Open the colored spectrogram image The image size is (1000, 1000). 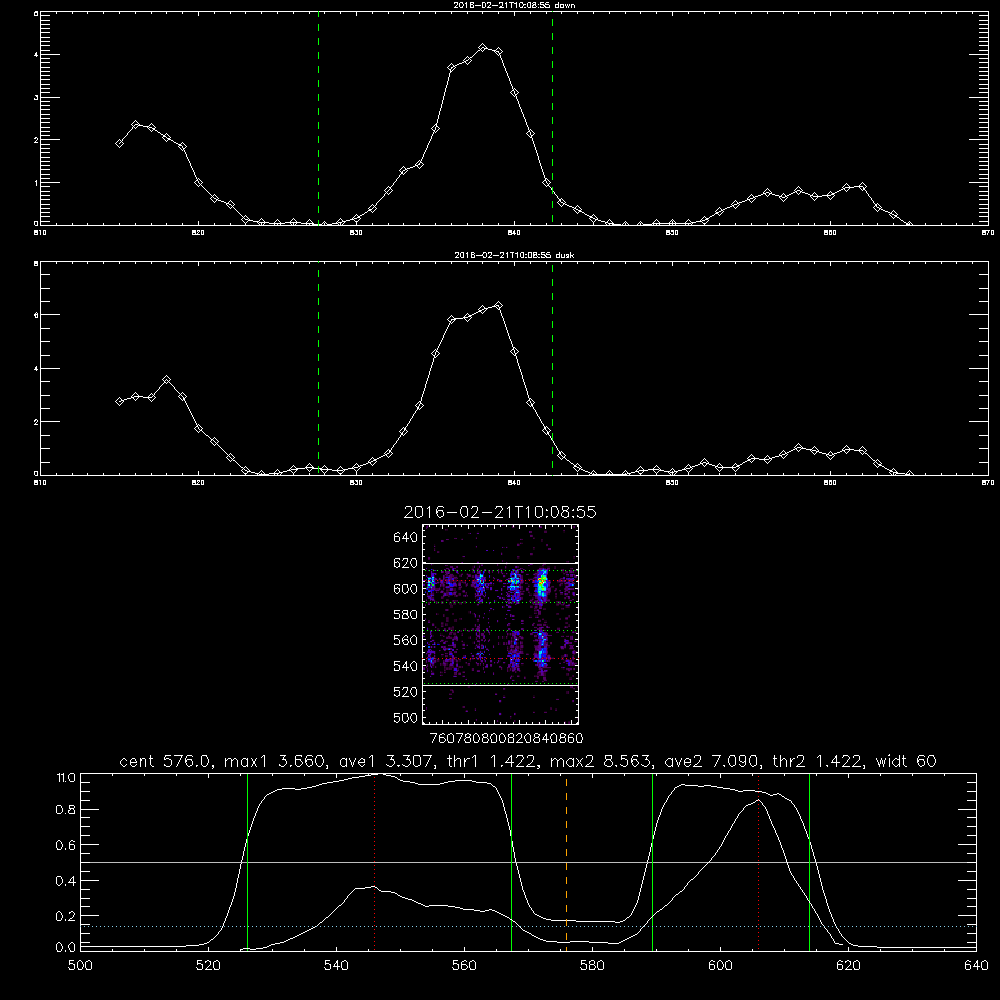[x=500, y=624]
